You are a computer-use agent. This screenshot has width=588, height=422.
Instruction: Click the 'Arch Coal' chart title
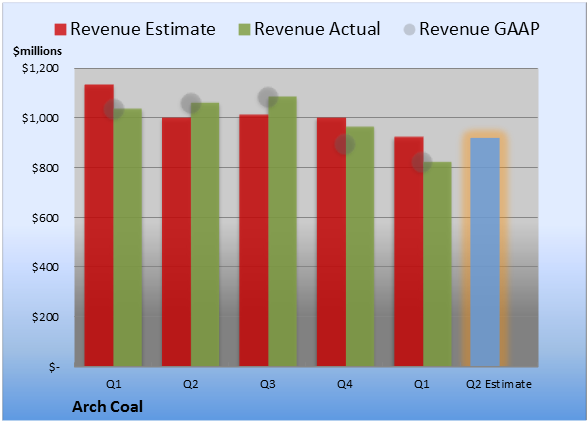(108, 407)
